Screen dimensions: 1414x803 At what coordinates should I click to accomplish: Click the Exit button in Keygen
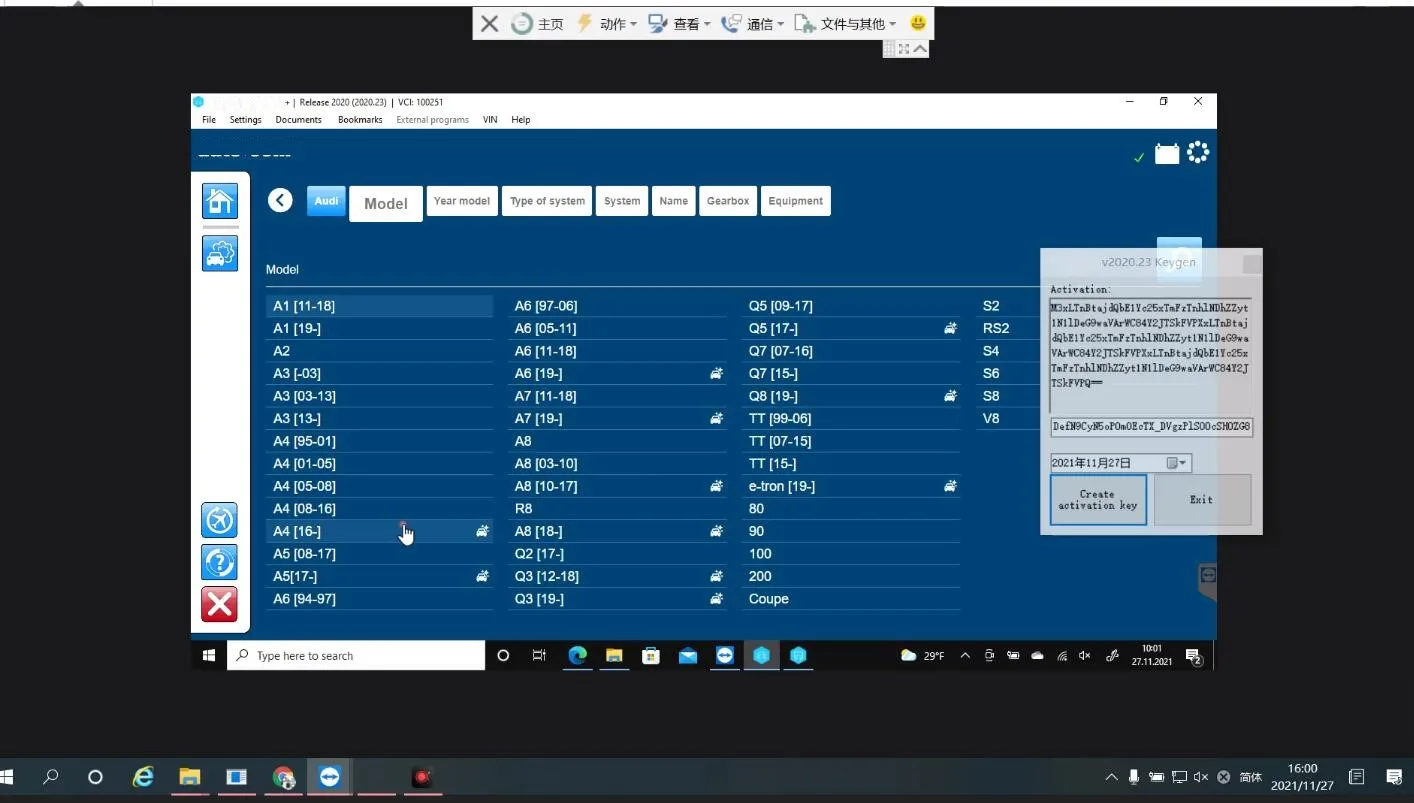click(1202, 500)
